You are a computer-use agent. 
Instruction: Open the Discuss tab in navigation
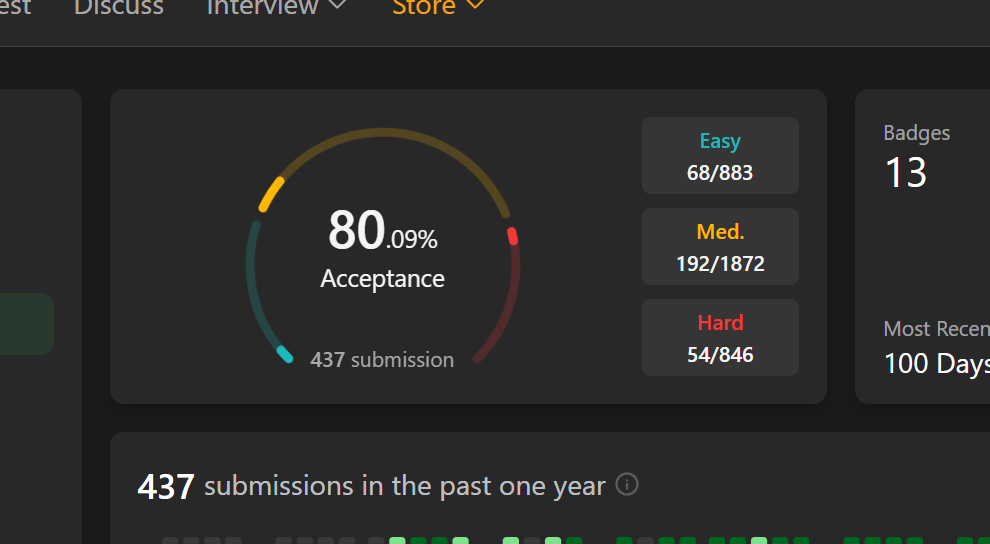click(119, 7)
